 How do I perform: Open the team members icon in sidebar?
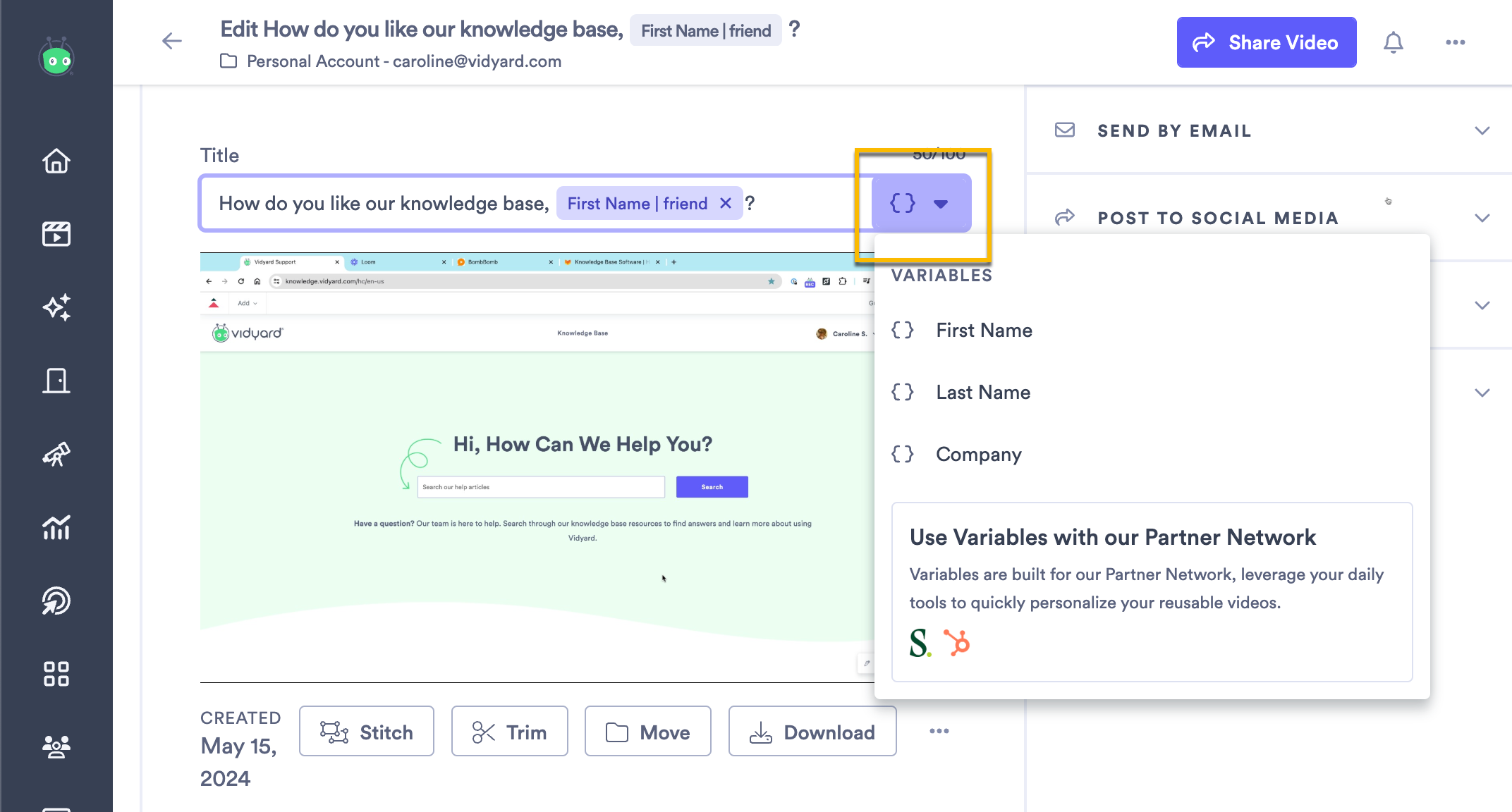coord(56,746)
